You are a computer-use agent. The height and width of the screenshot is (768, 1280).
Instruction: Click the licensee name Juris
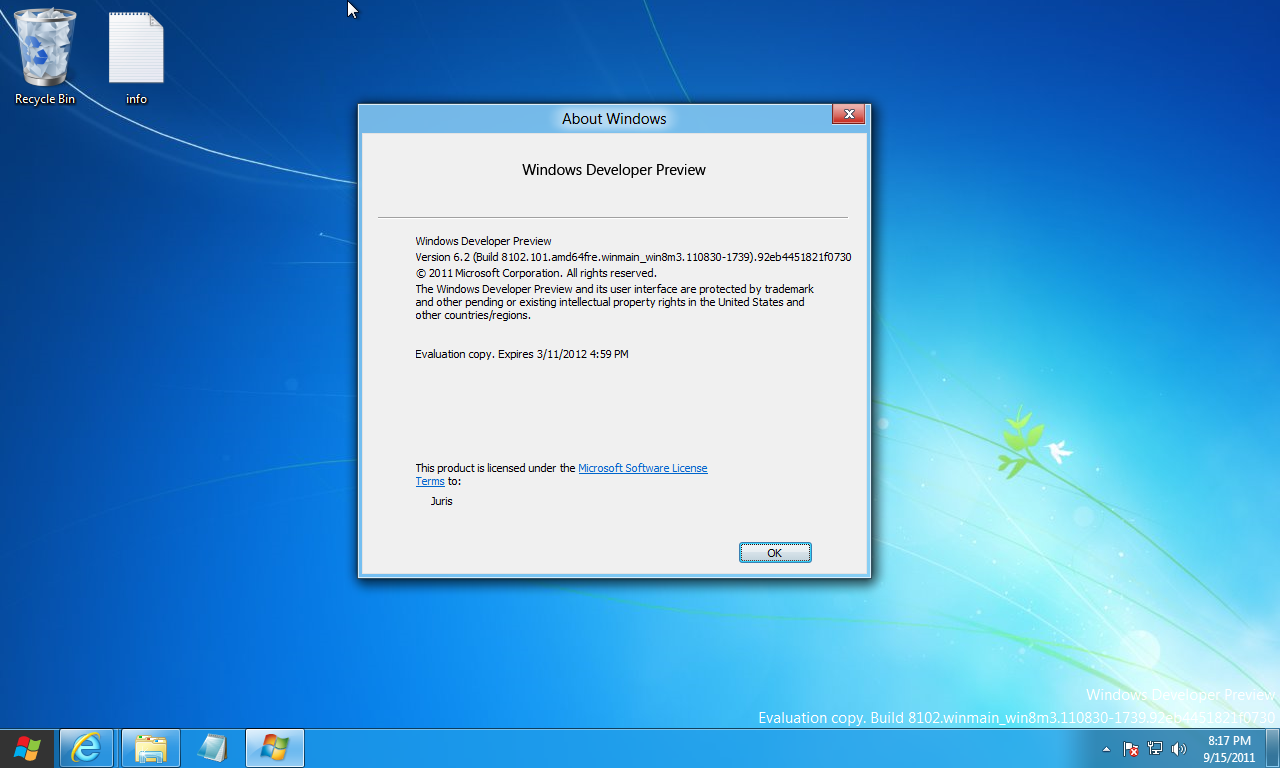click(x=442, y=501)
